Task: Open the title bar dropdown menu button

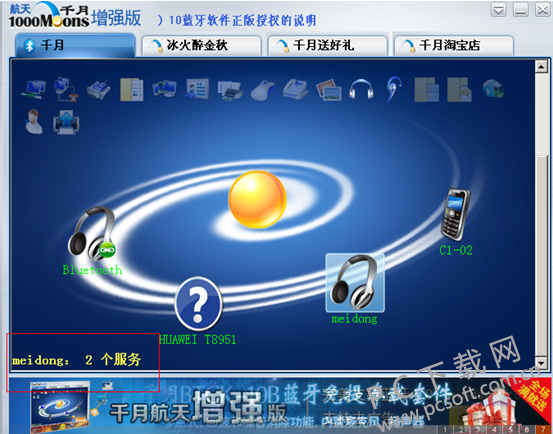Action: 499,10
